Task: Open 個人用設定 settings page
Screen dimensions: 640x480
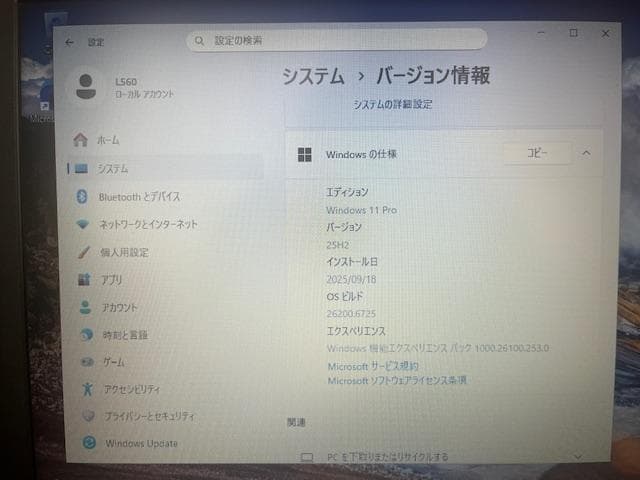Action: (124, 253)
